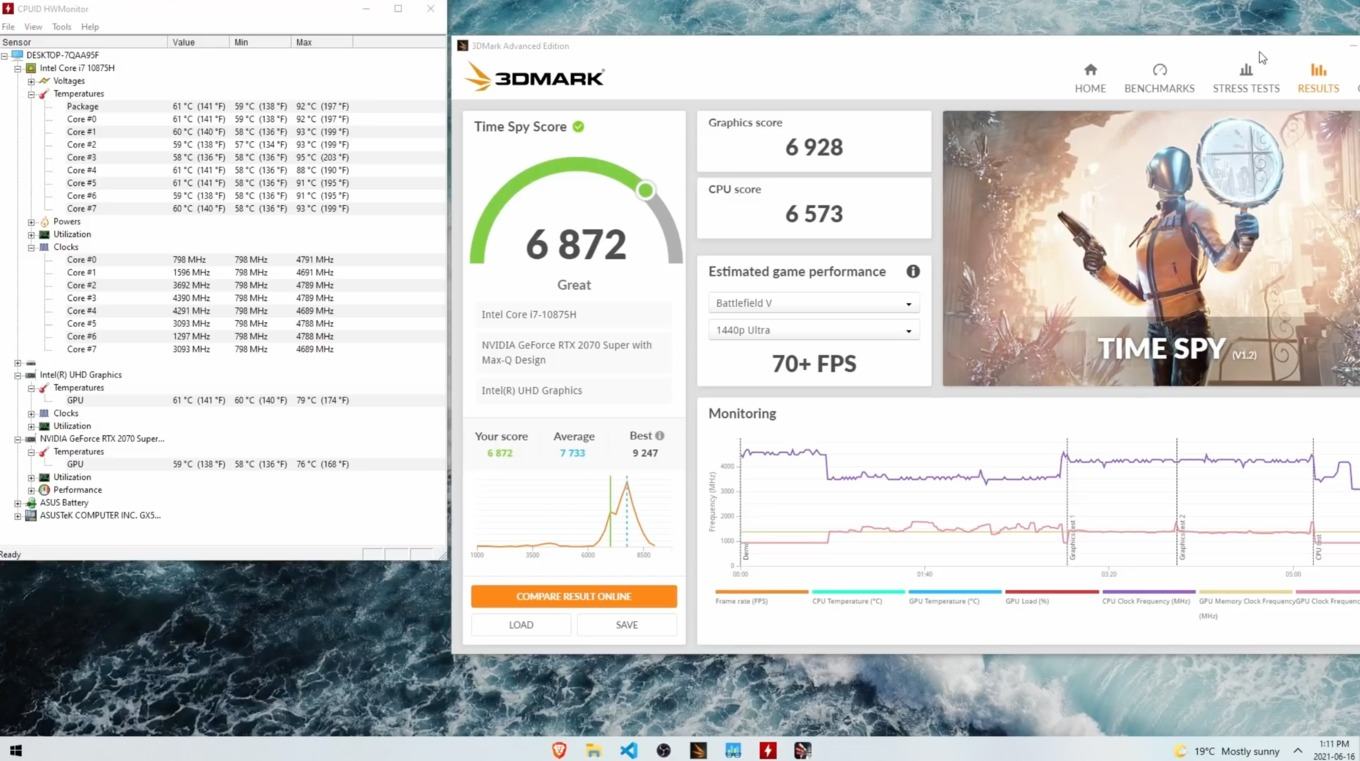Open the Home page in 3DMark

(1090, 78)
